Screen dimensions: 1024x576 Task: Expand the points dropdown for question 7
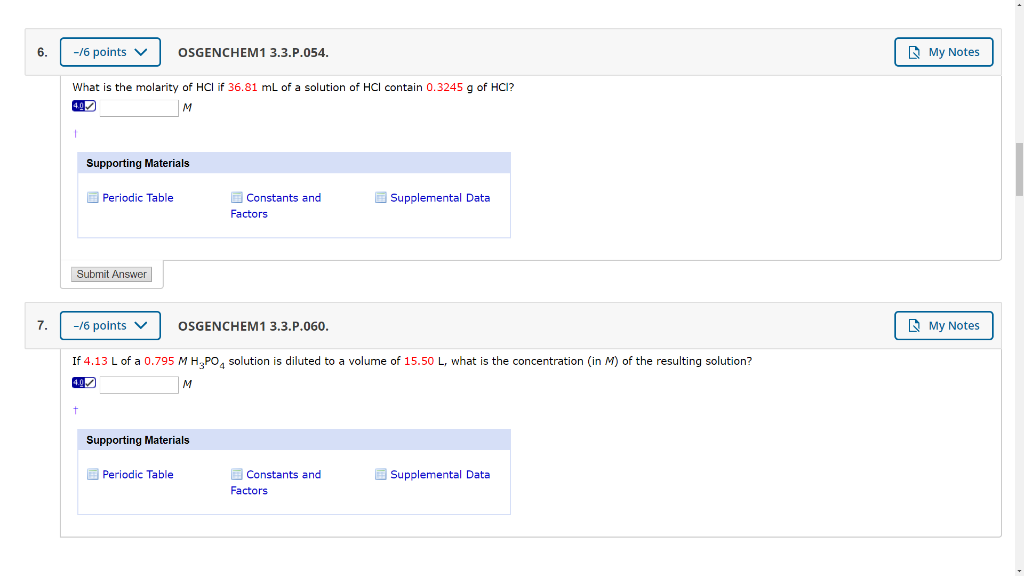point(110,325)
